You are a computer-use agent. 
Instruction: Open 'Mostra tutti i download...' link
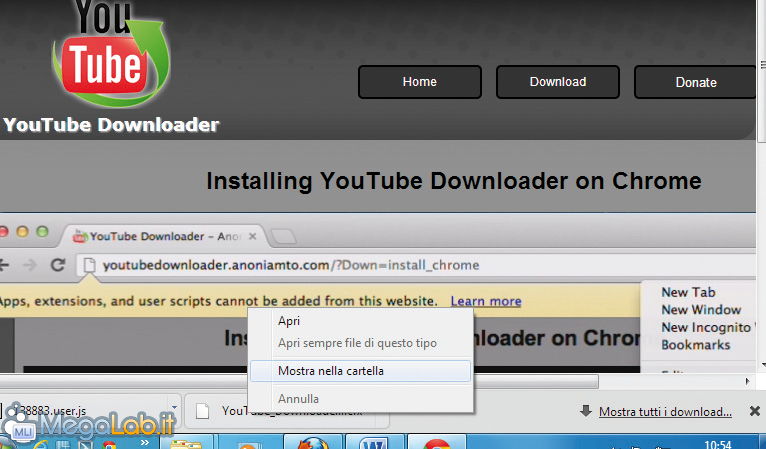coord(665,412)
